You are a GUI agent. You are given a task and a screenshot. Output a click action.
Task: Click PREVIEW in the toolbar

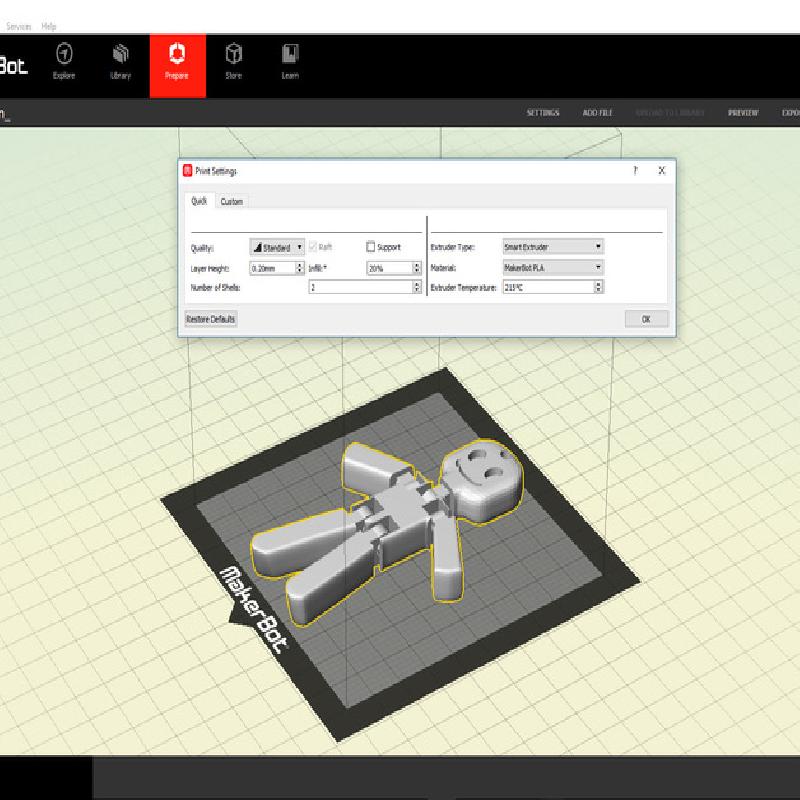(743, 112)
